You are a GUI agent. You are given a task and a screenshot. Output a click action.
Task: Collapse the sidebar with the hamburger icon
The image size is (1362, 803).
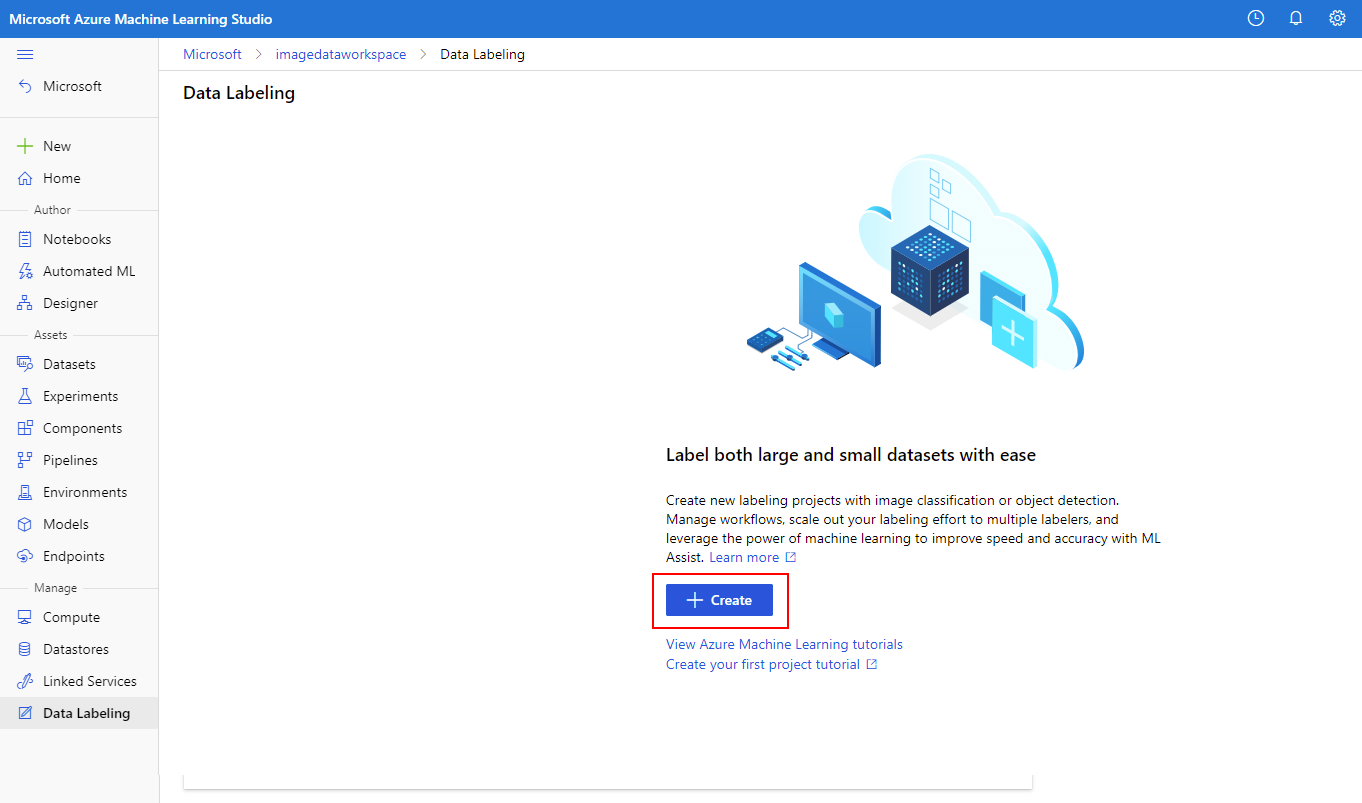click(25, 54)
